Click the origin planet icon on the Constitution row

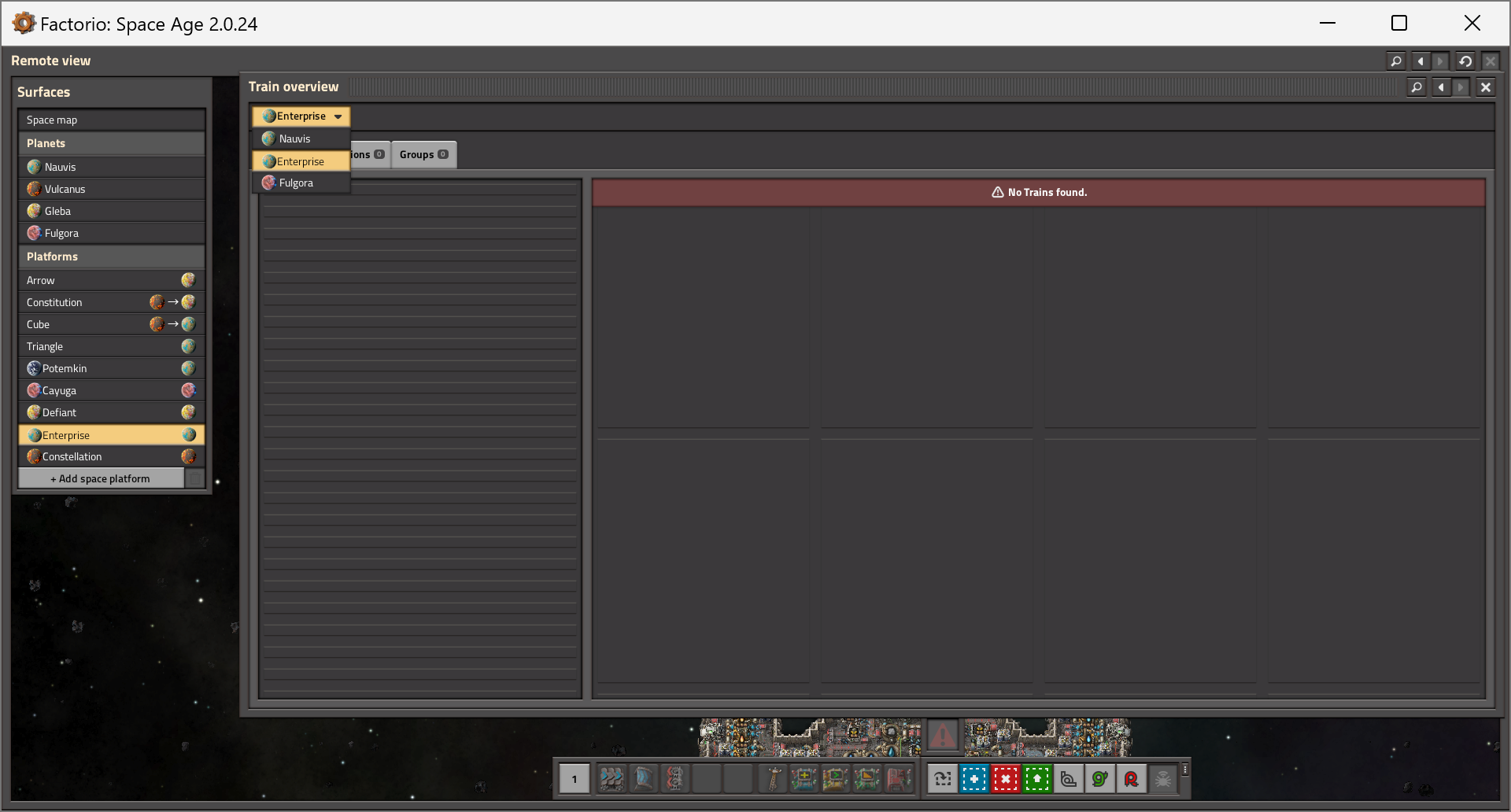[157, 302]
